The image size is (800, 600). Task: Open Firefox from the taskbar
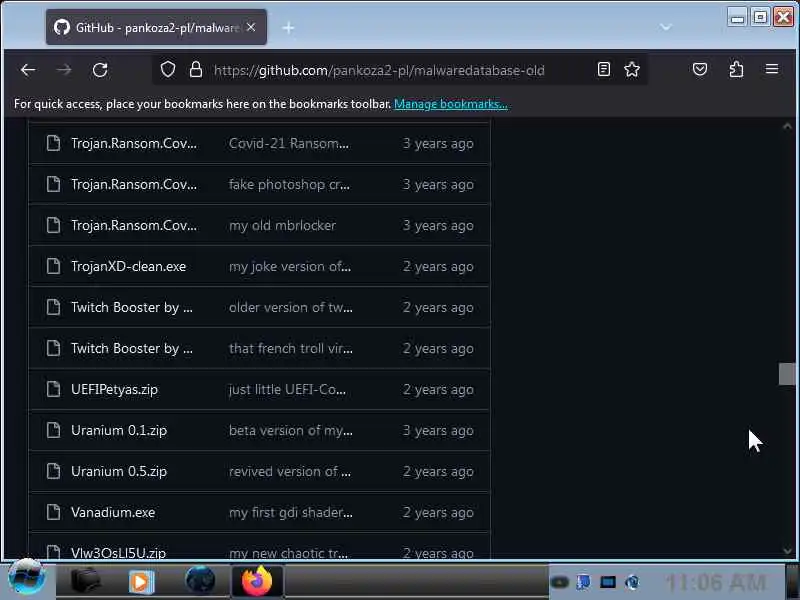click(257, 581)
